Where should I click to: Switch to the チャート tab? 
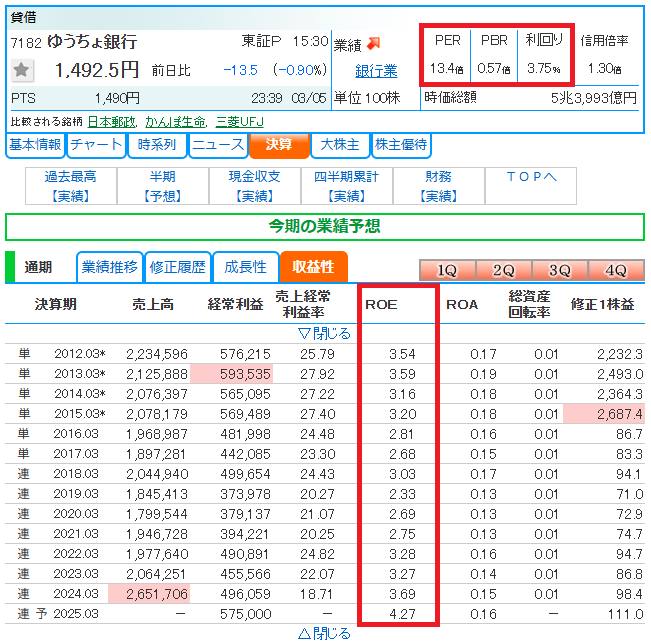(97, 145)
